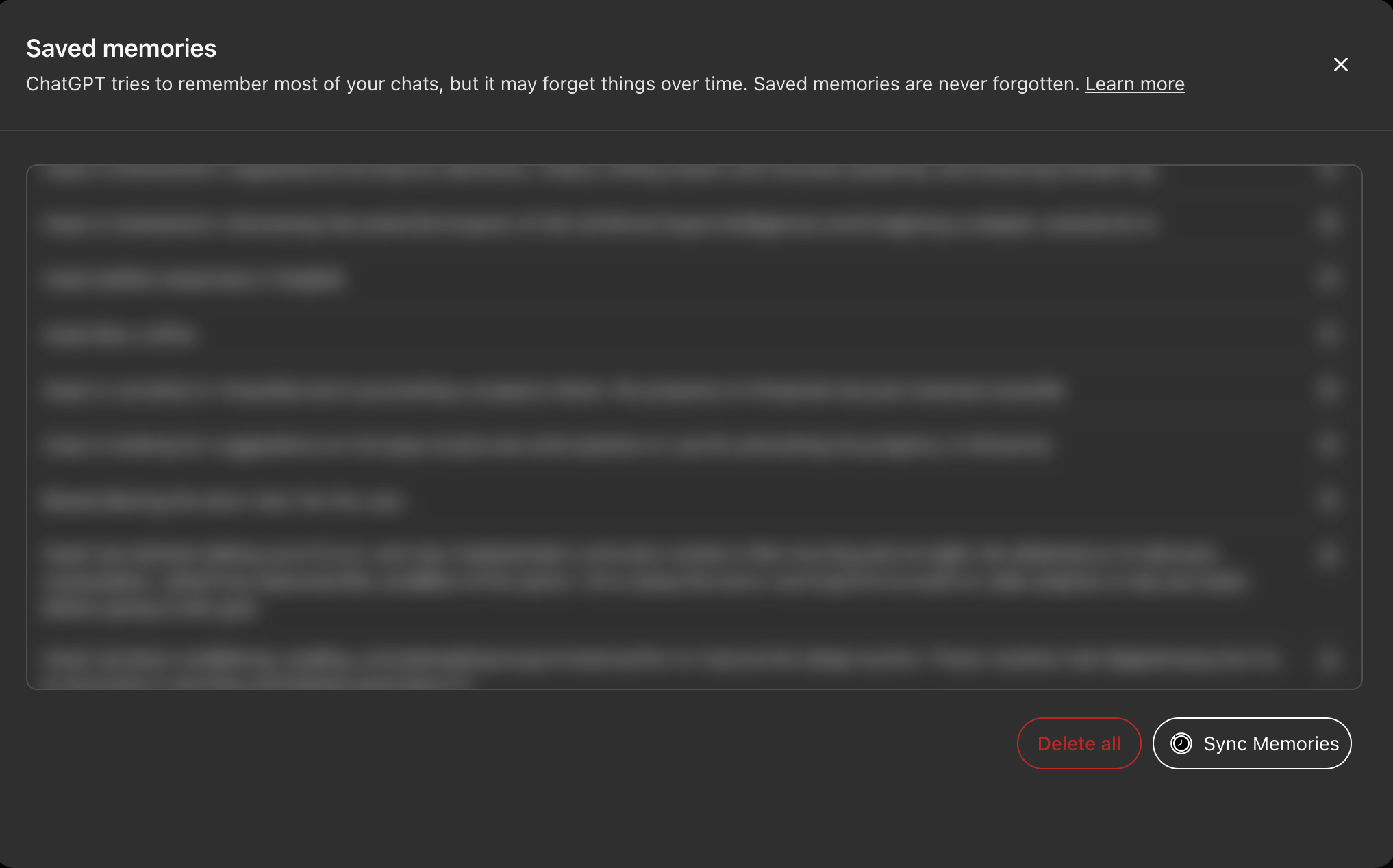
Task: Click the Saved memories heading
Action: [121, 49]
